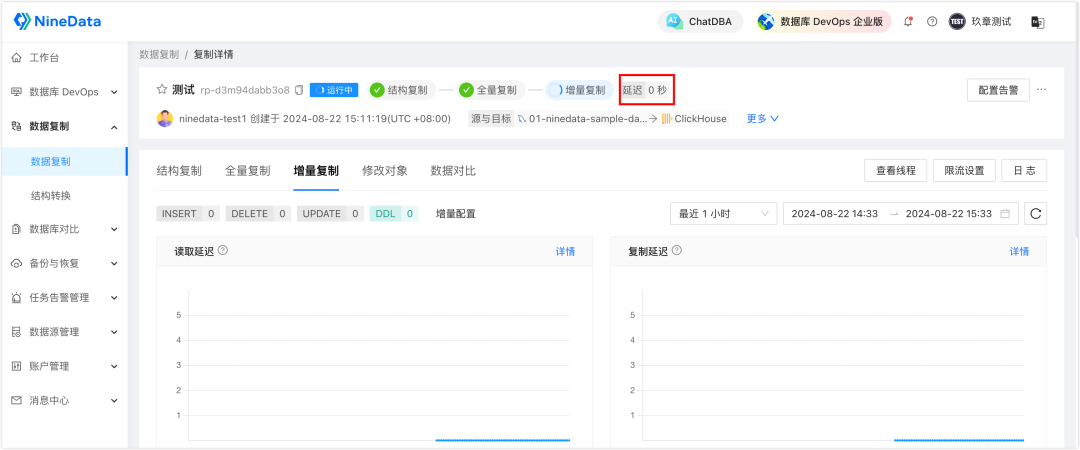Viewport: 1080px width, 450px height.
Task: Collapse 数据复制 sidebar group
Action: [64, 126]
